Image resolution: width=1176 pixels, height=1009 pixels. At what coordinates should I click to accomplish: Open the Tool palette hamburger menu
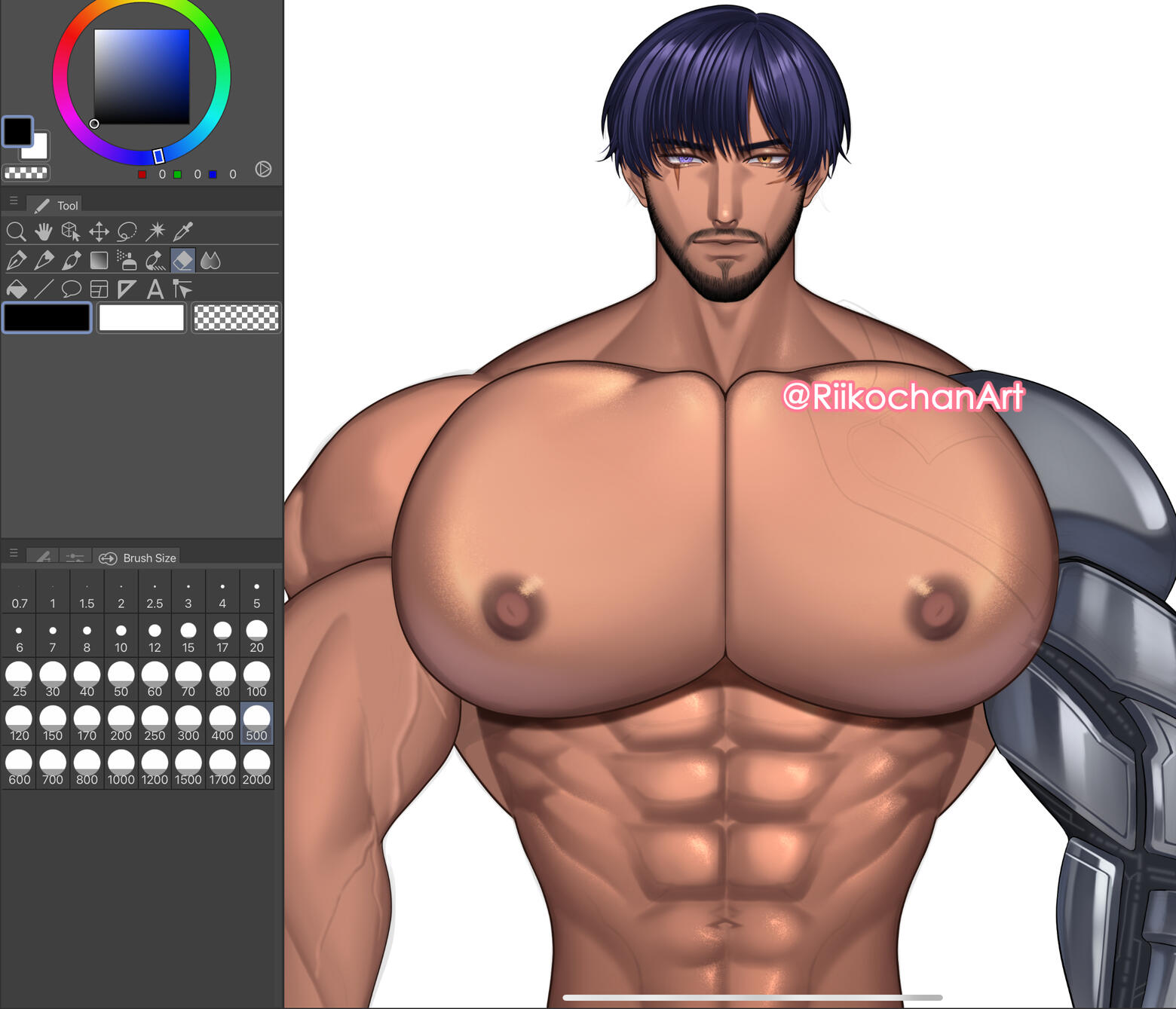coord(14,201)
